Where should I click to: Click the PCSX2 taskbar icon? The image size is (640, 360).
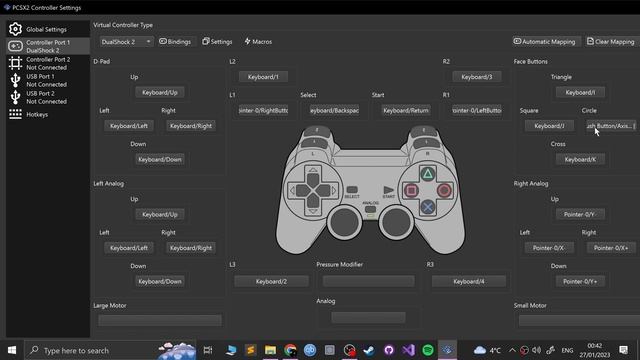pos(447,350)
